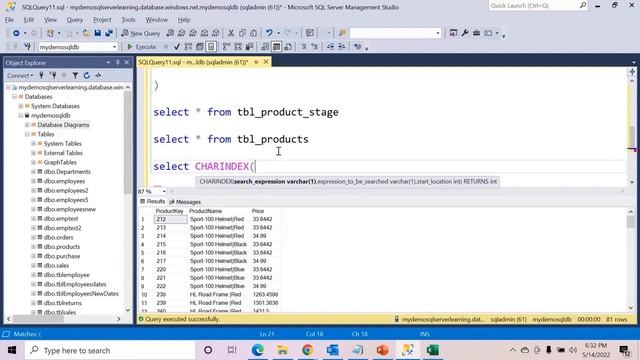Click the Increase Indent icon
This screenshot has width=640, height=360.
point(342,47)
